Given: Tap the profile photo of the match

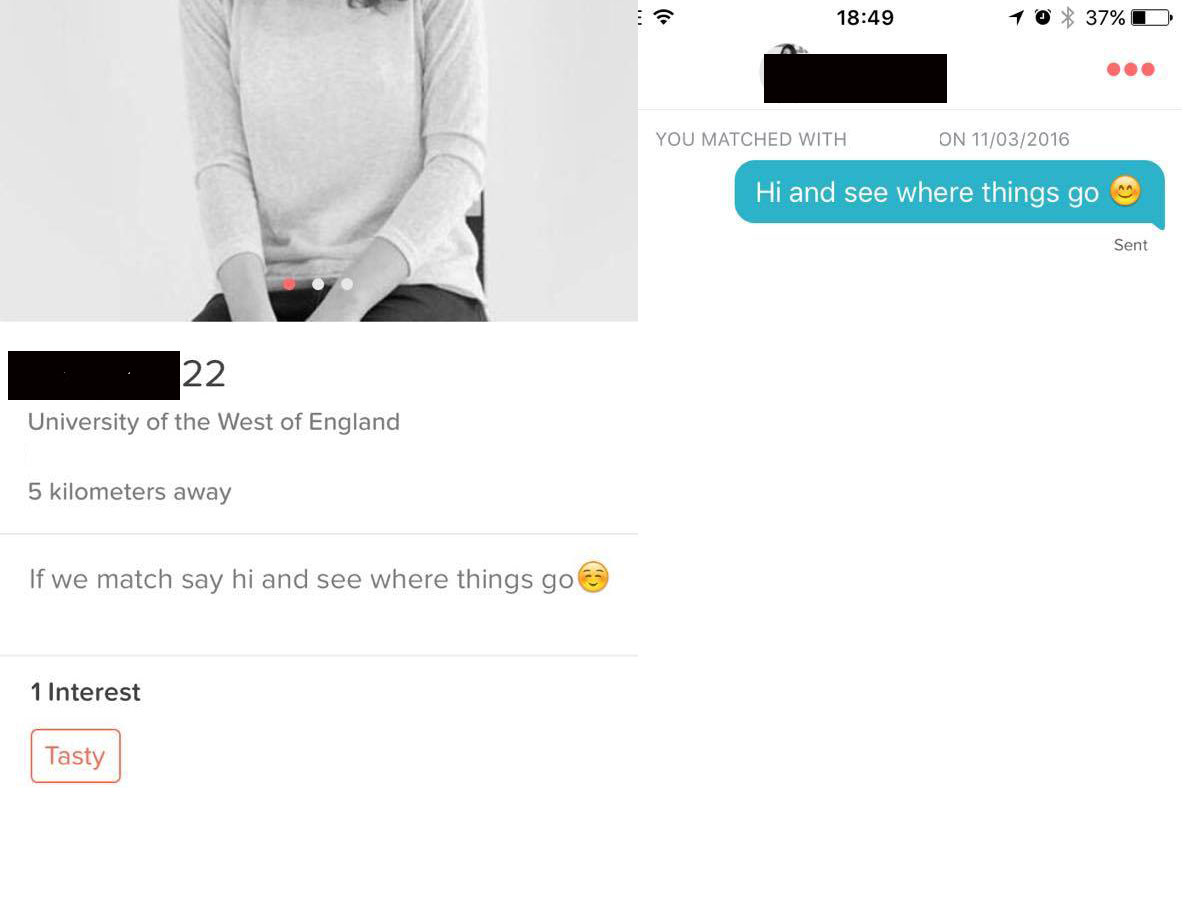Looking at the screenshot, I should coord(318,160).
